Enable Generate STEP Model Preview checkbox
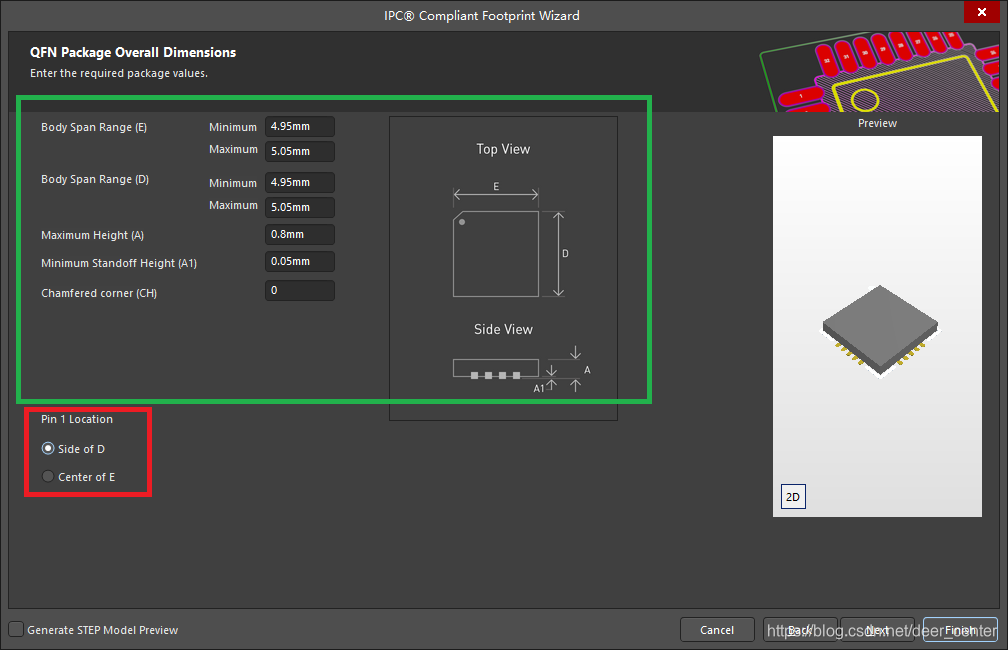The height and width of the screenshot is (650, 1008). (x=16, y=630)
